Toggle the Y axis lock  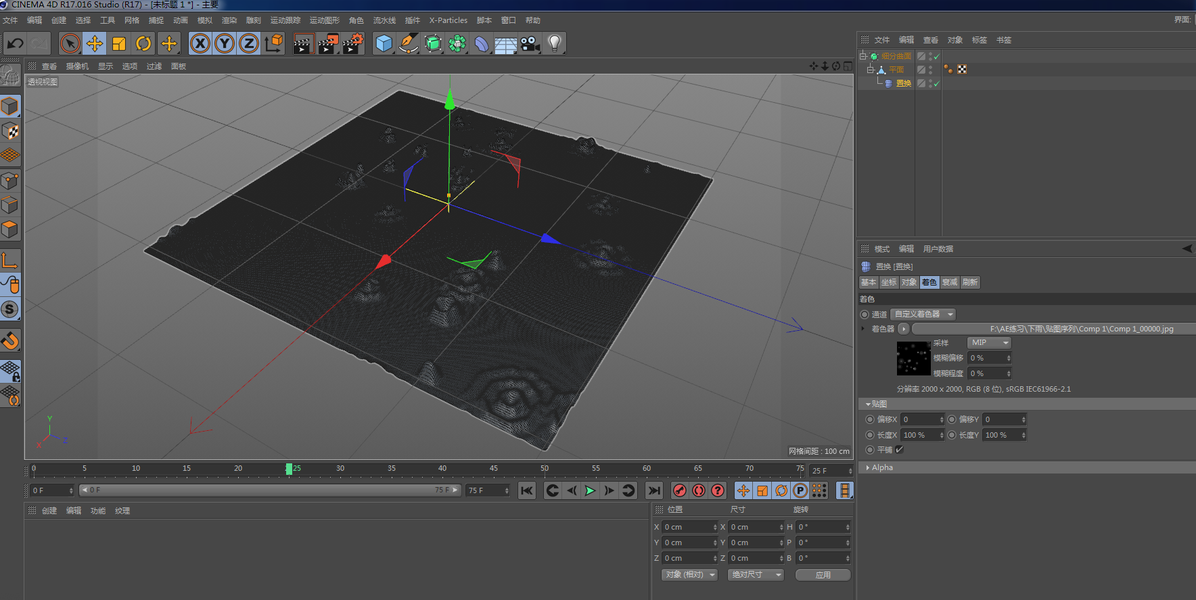pyautogui.click(x=224, y=43)
